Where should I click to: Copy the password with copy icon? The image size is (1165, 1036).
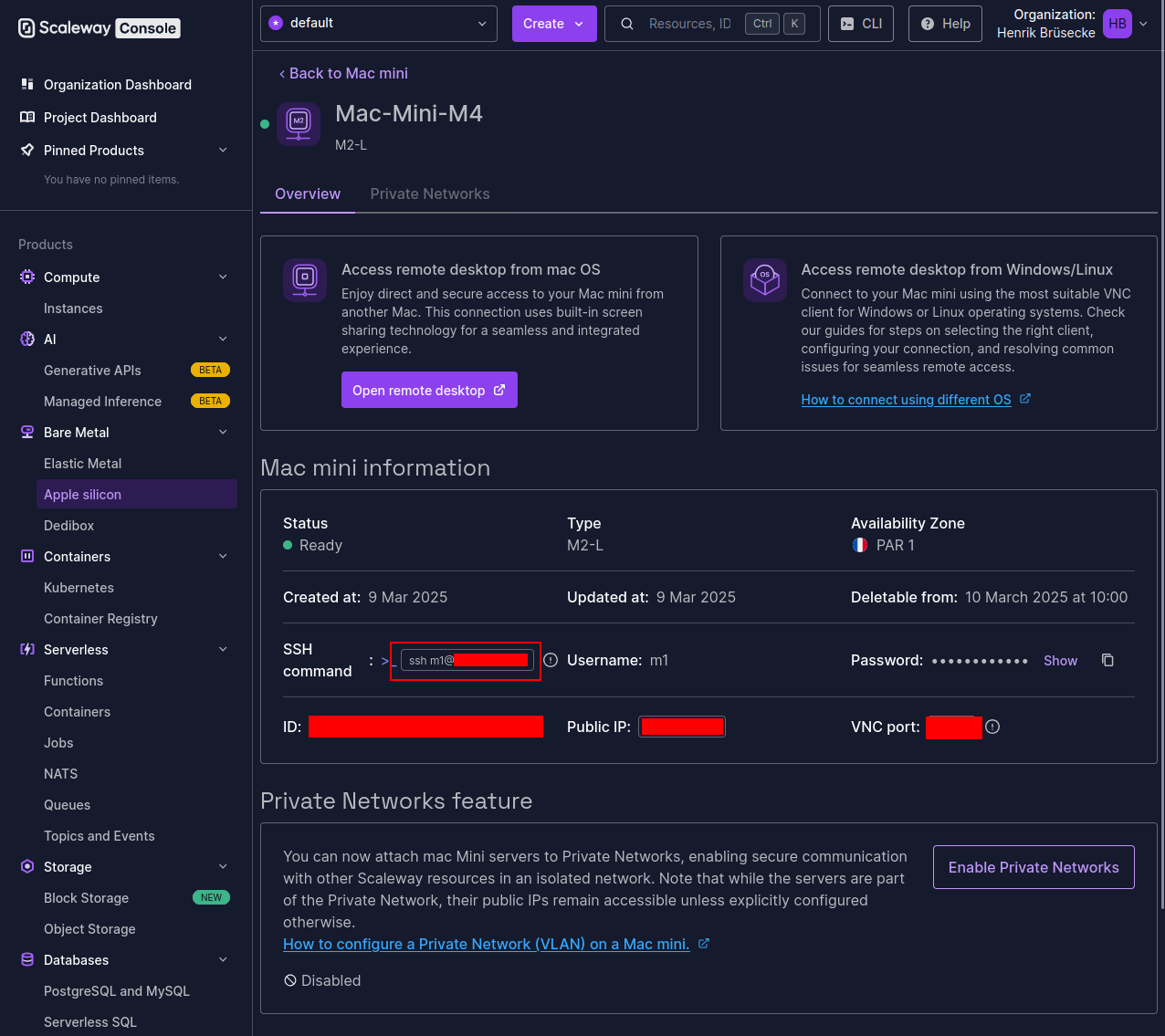(1107, 660)
